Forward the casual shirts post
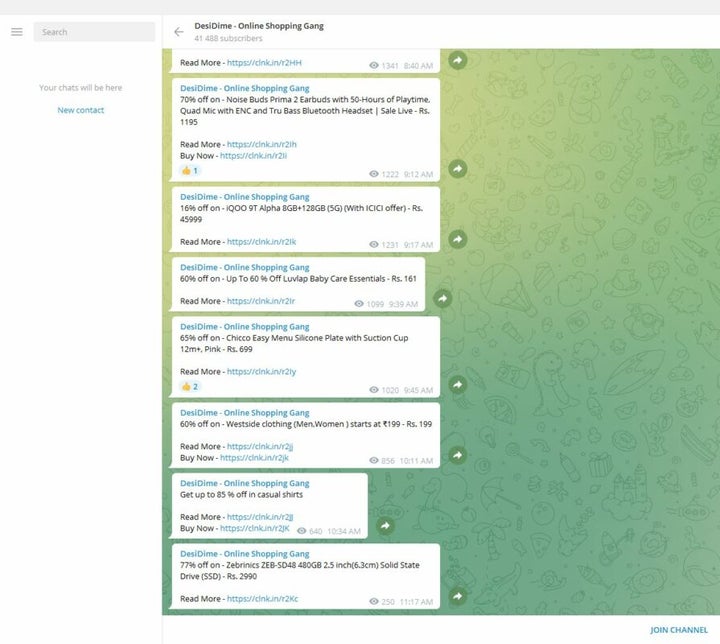Image resolution: width=720 pixels, height=644 pixels. [x=385, y=526]
